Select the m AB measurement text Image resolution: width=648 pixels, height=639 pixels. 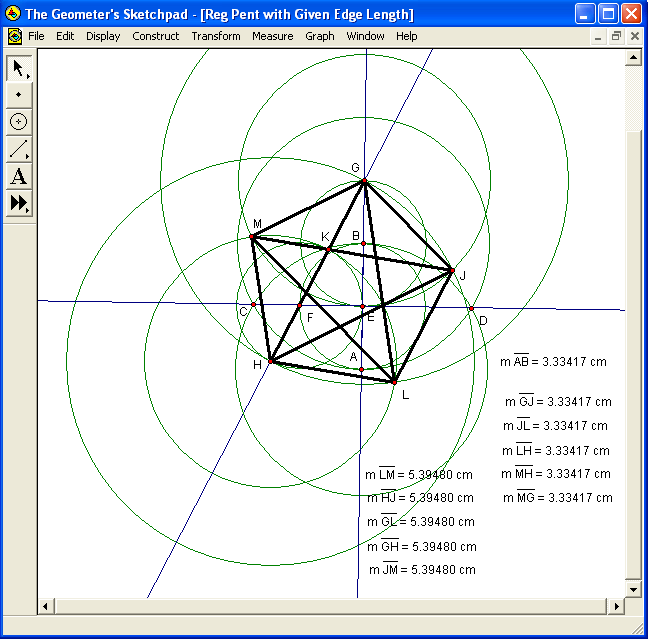coord(553,362)
